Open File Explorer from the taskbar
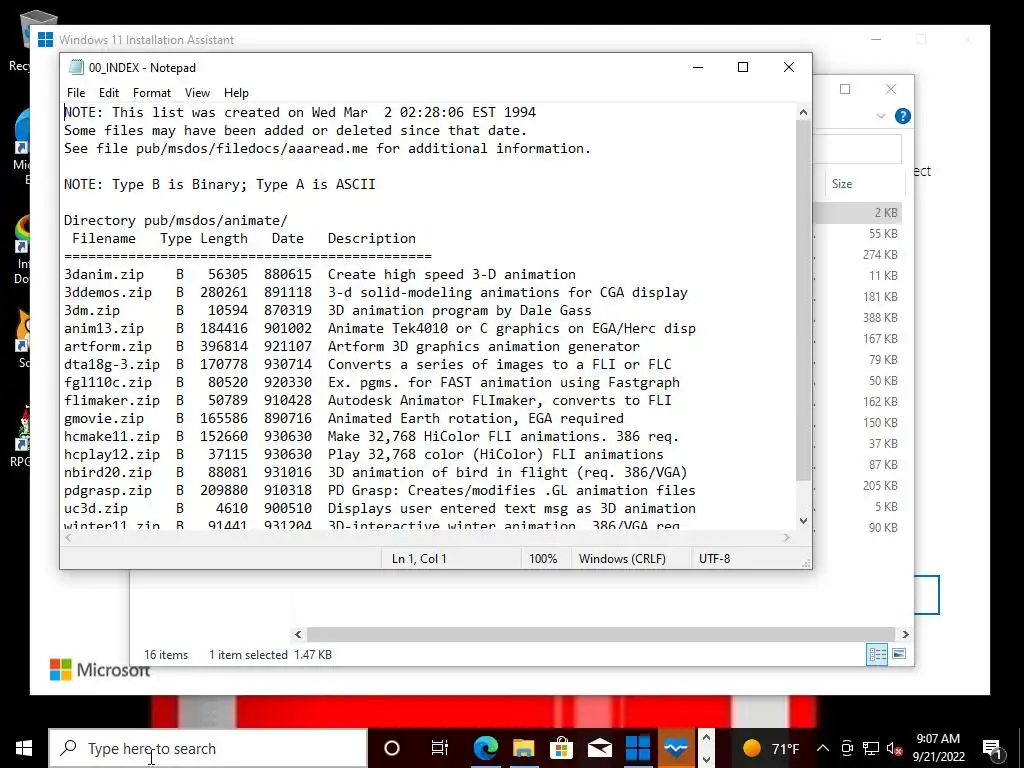The image size is (1024, 768). click(x=523, y=748)
